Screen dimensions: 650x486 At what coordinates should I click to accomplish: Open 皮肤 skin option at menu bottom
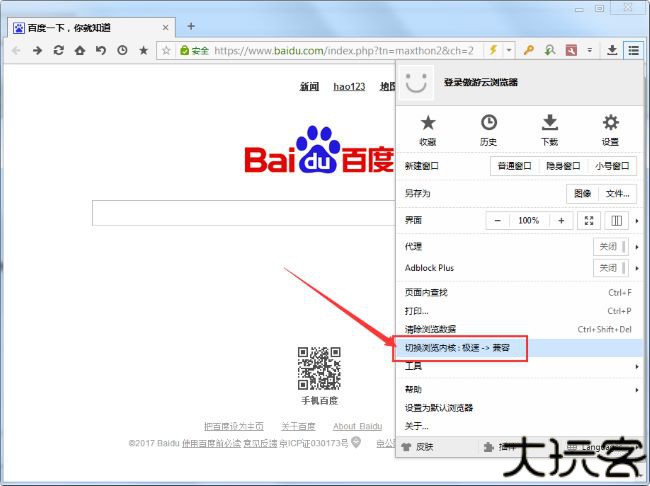[x=418, y=447]
